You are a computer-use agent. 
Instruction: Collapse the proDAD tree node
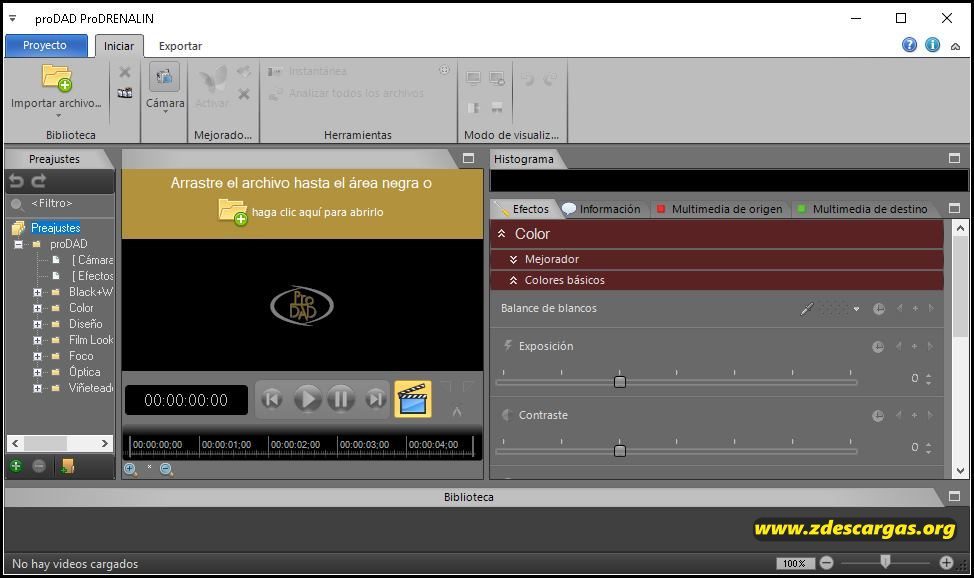[x=19, y=244]
